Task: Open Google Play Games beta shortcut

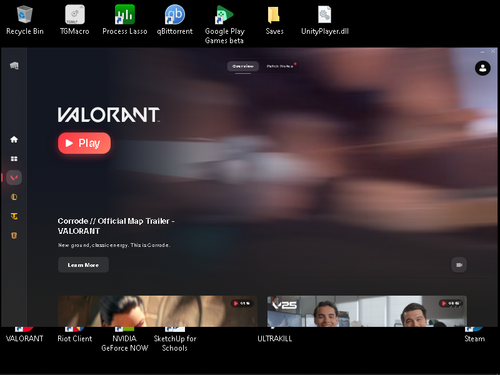Action: (225, 25)
